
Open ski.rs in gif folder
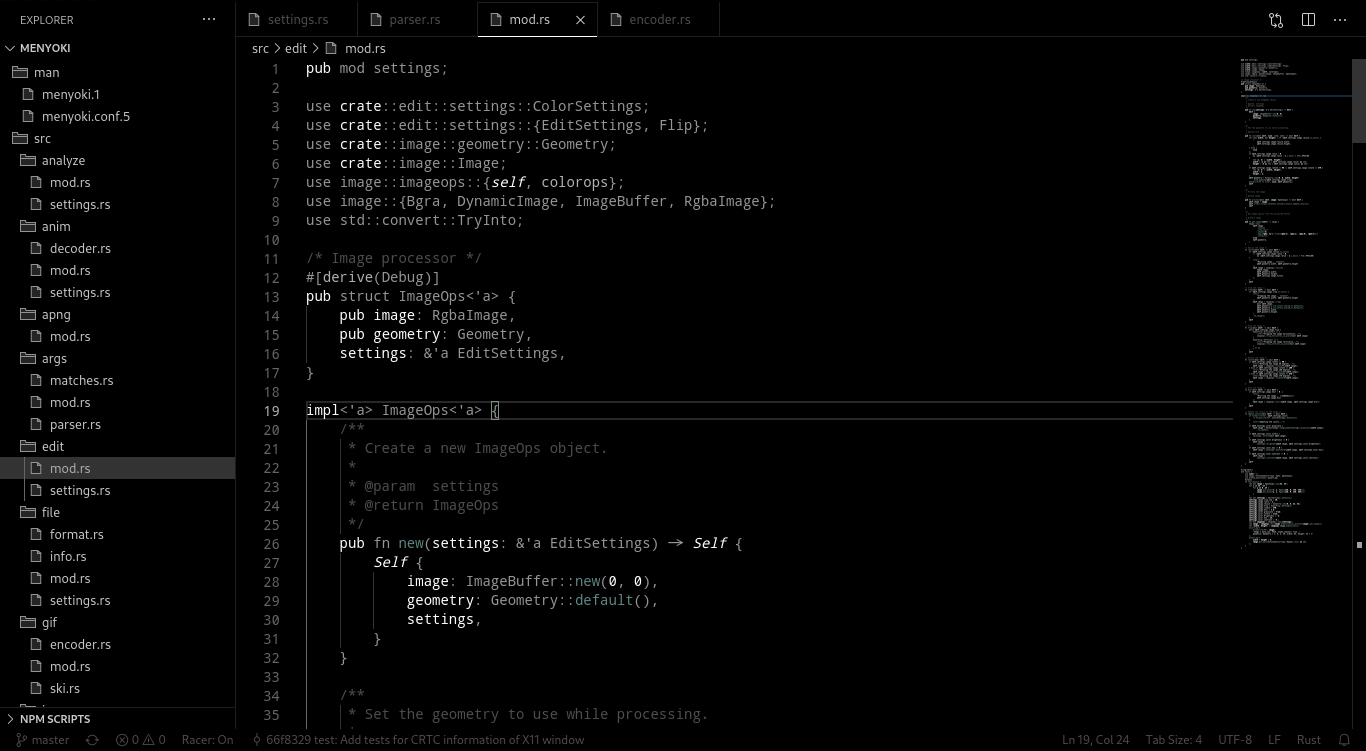(117, 688)
